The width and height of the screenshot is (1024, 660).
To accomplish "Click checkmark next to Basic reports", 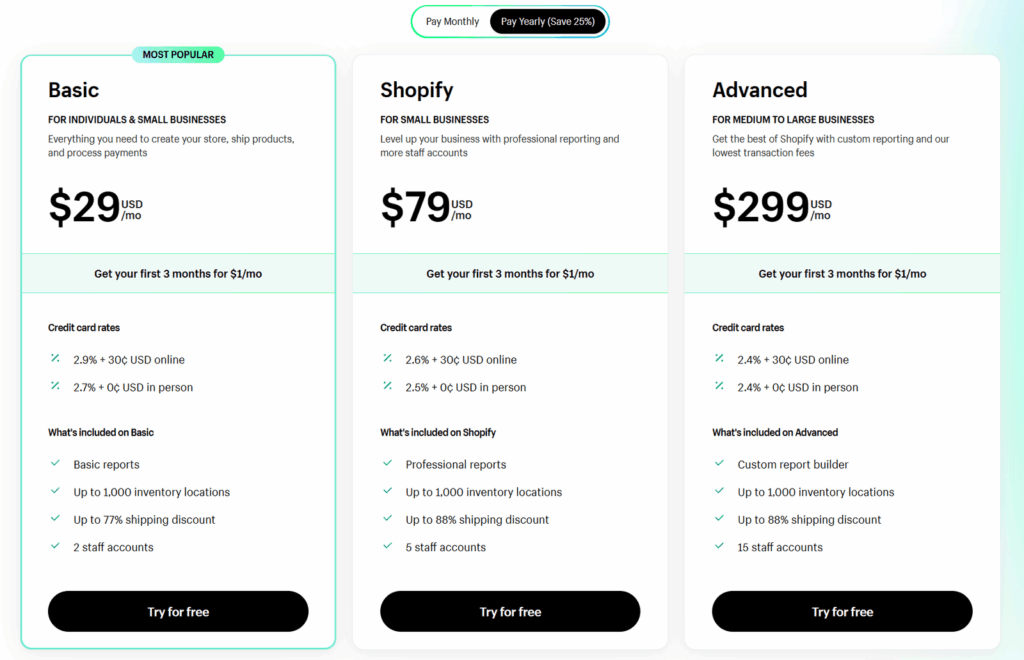I will [x=55, y=464].
